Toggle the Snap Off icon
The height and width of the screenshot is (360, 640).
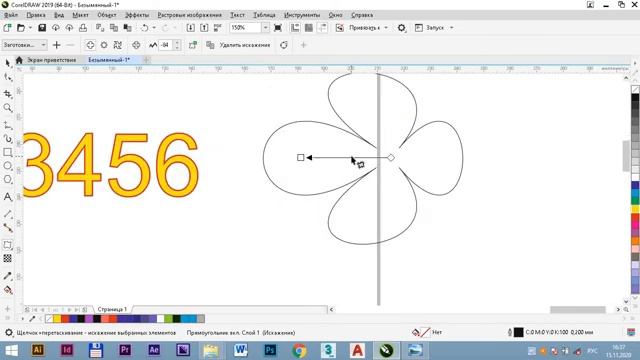pyautogui.click(x=340, y=28)
